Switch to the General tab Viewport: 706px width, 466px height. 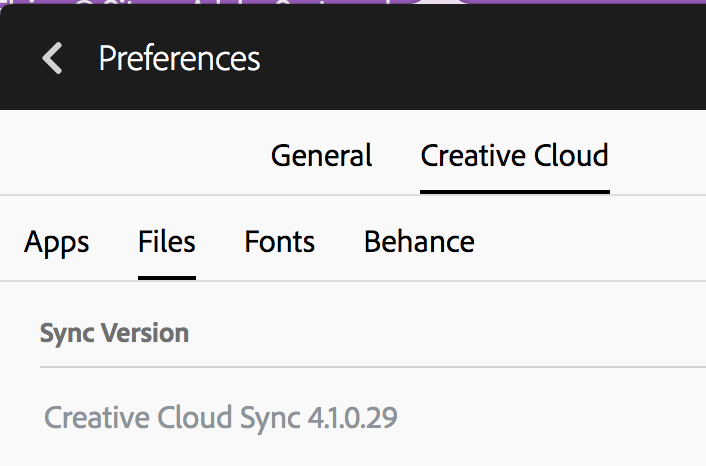pos(321,156)
